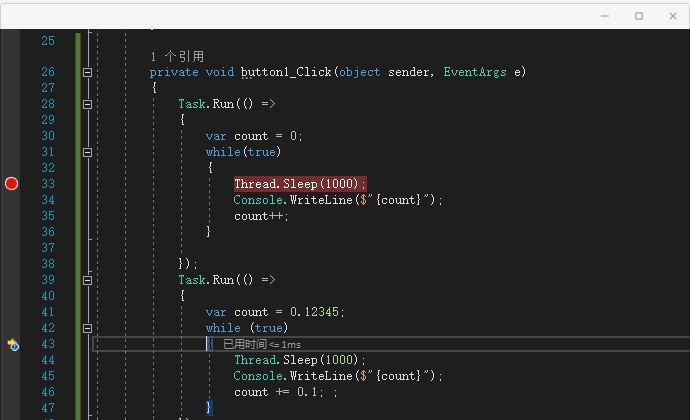Collapse the button1_Click method fold
This screenshot has height=420, width=690.
pos(87,72)
